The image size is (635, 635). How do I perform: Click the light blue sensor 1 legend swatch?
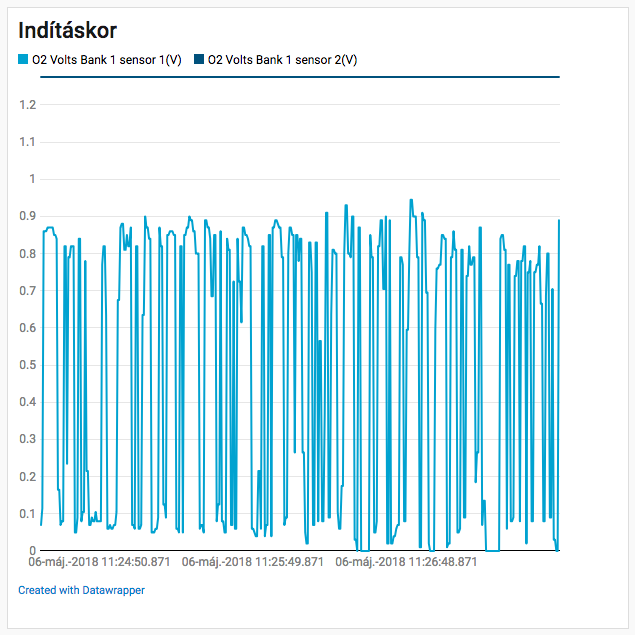pos(24,60)
